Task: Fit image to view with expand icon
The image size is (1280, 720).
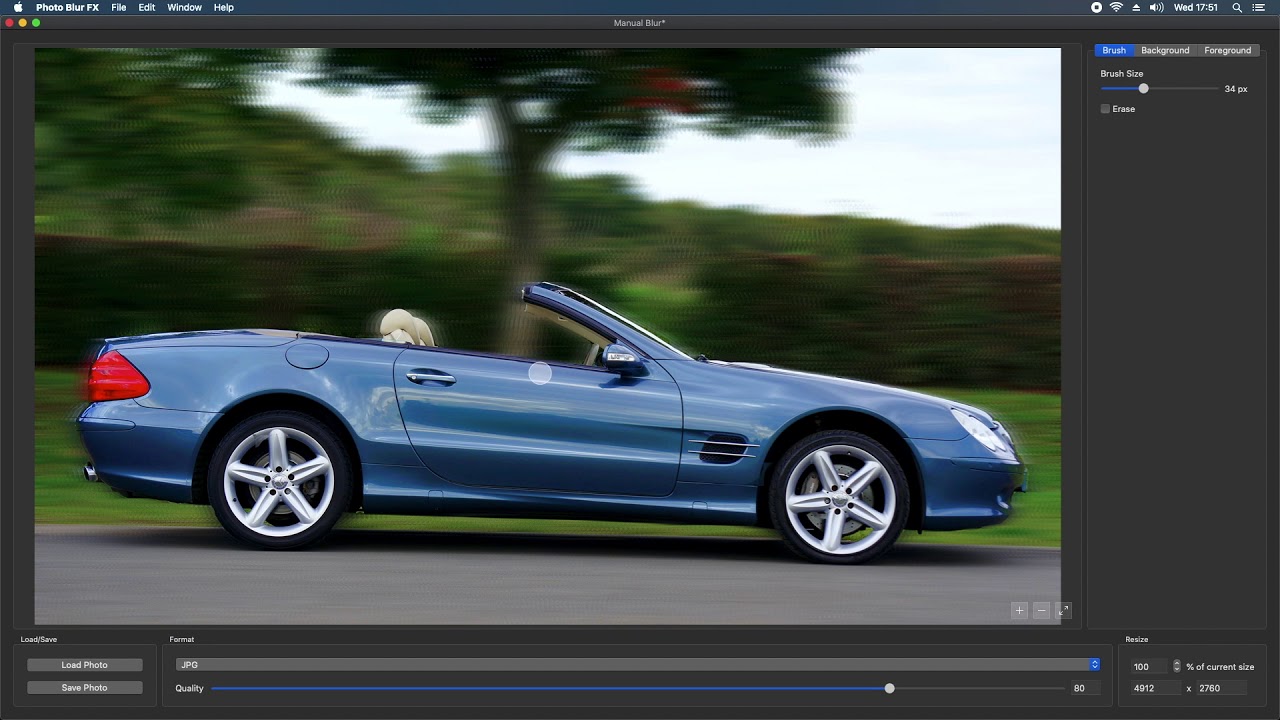Action: [1063, 610]
